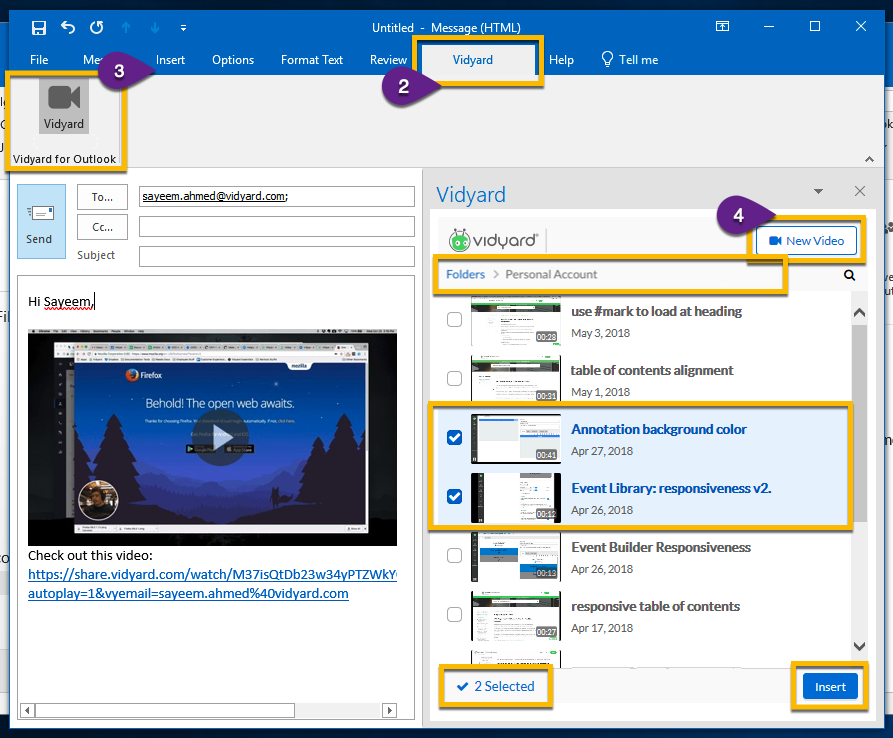Switch to the Review tab
The image size is (893, 738).
tap(388, 60)
